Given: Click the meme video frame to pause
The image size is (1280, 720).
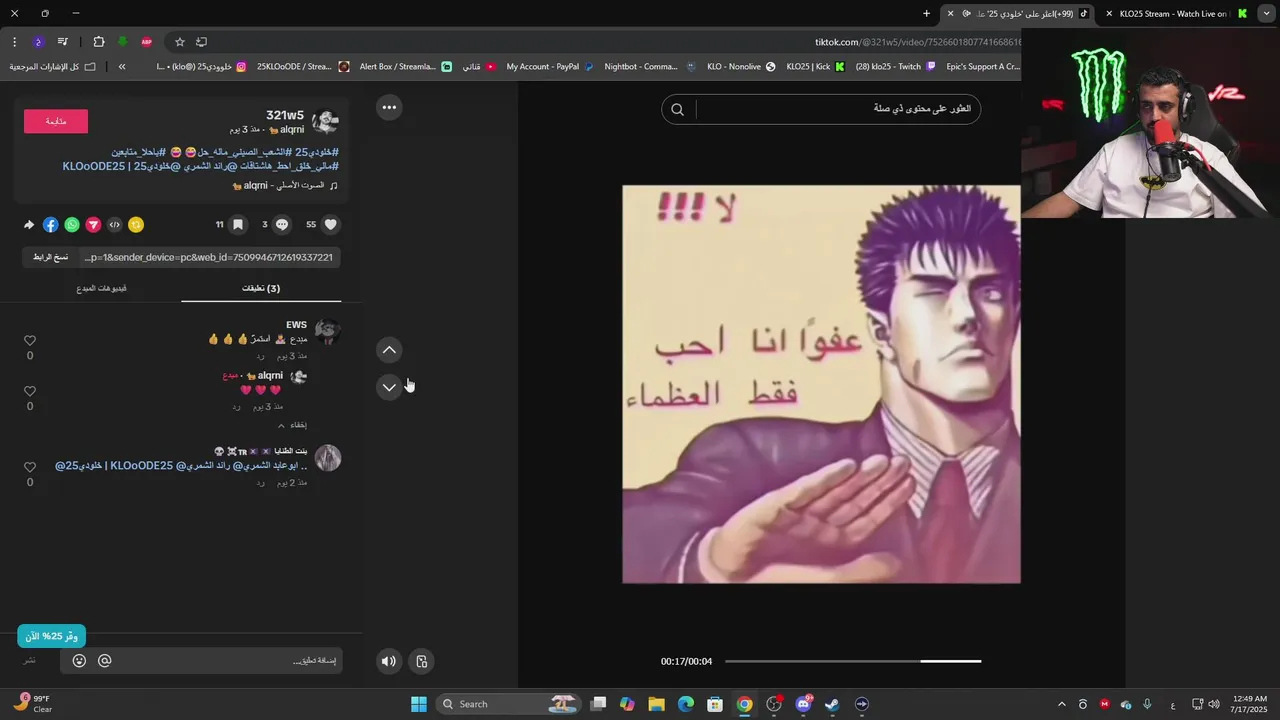Looking at the screenshot, I should click(821, 384).
